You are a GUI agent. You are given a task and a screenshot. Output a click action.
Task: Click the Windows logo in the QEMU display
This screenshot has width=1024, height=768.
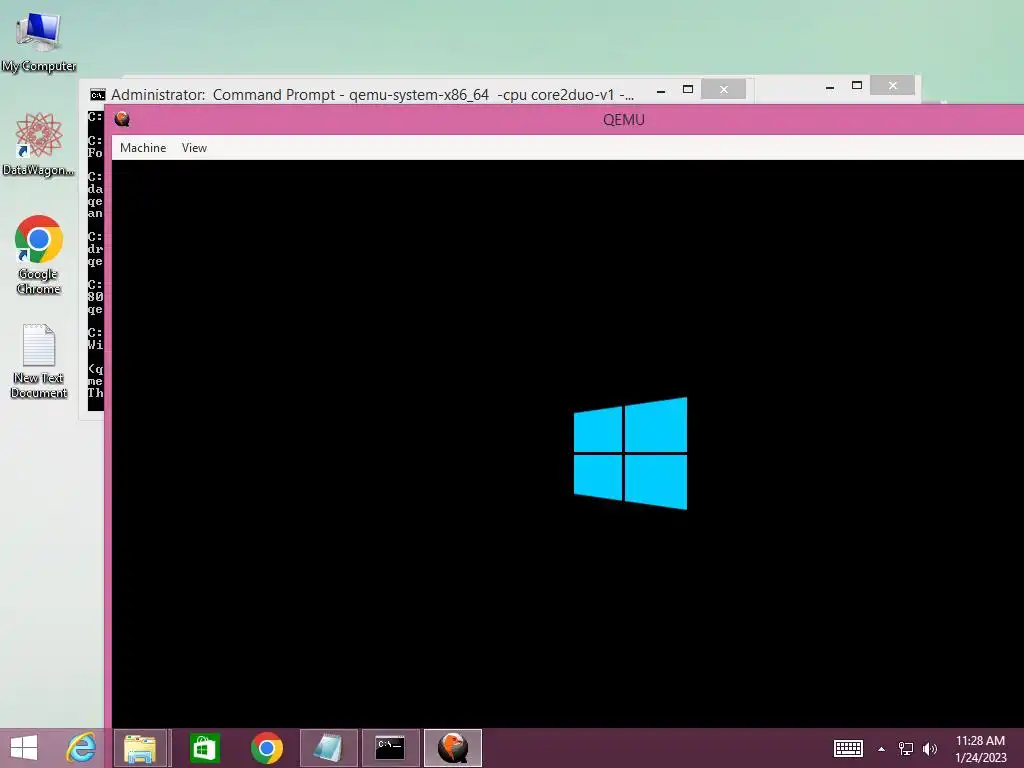pyautogui.click(x=630, y=453)
